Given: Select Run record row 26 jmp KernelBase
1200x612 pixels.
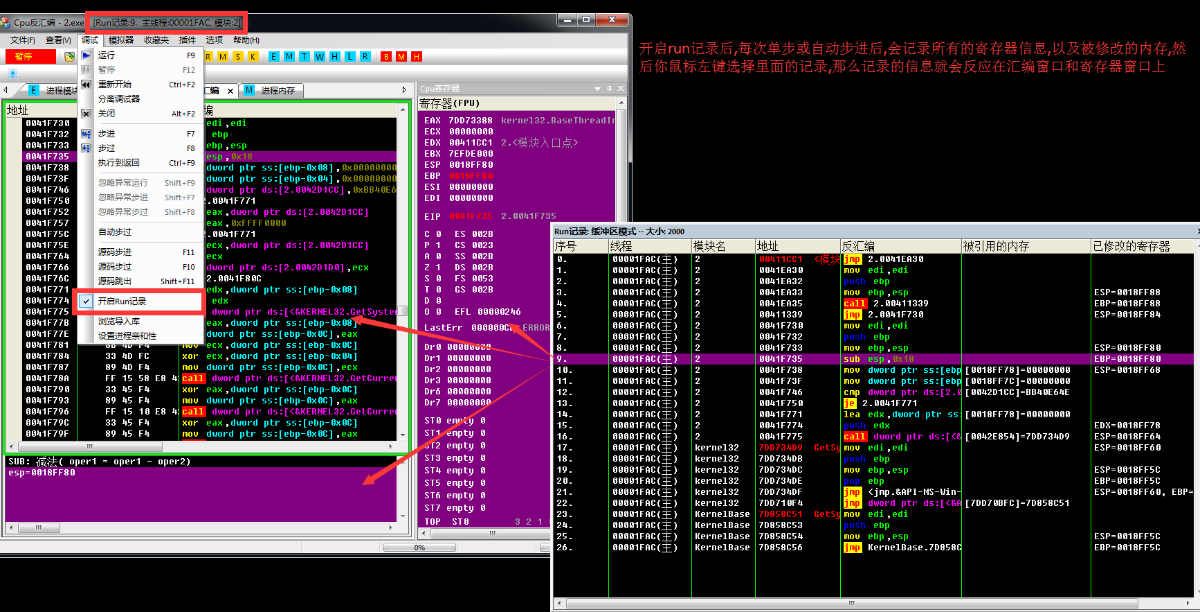Looking at the screenshot, I should [872, 547].
